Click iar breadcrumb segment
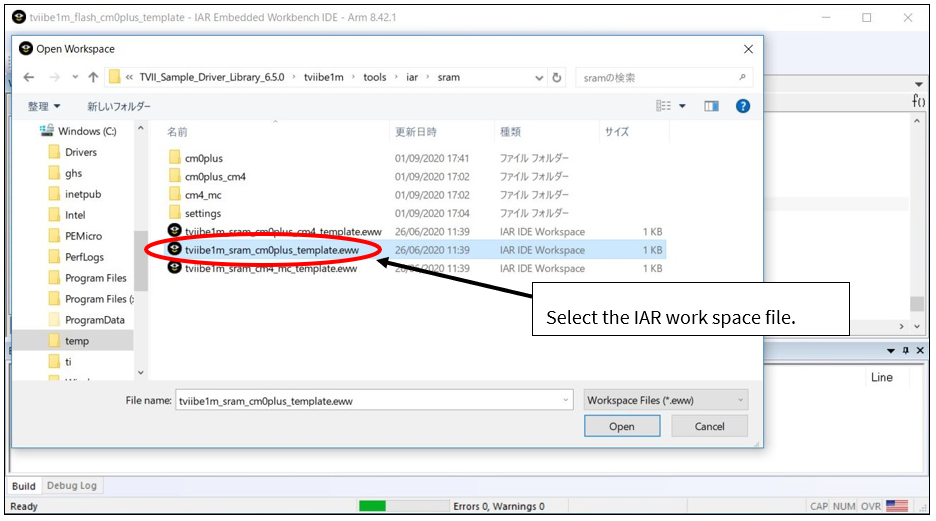The height and width of the screenshot is (521, 936). tap(412, 78)
